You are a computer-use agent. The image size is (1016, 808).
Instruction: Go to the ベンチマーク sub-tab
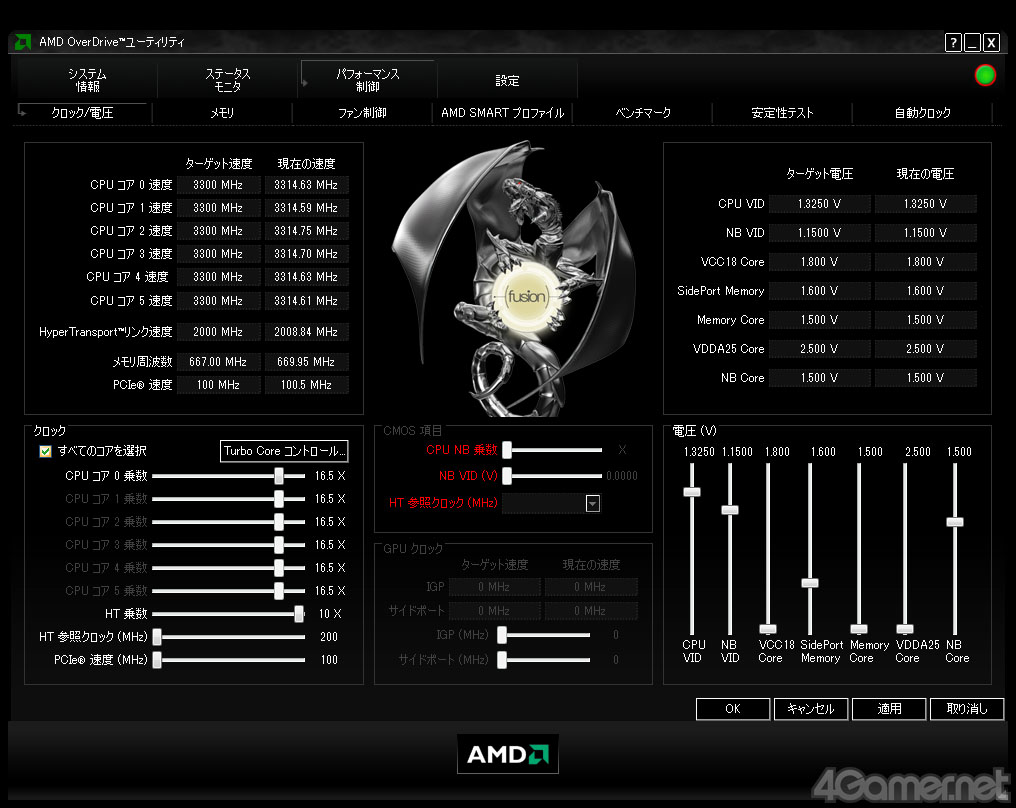[x=643, y=113]
